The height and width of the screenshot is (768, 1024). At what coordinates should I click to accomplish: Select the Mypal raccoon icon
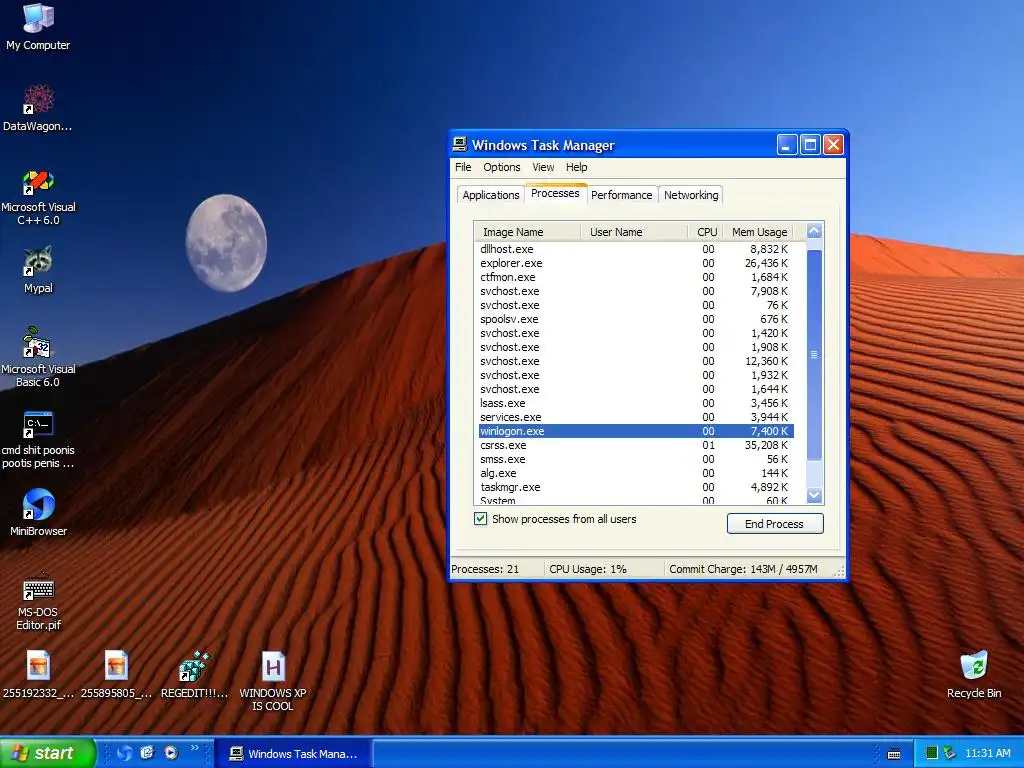(38, 270)
